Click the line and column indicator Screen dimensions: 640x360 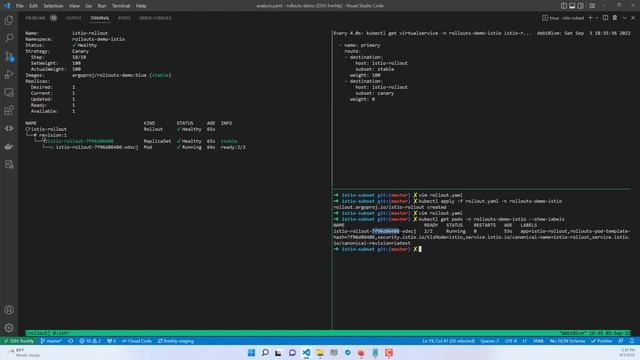(448, 341)
